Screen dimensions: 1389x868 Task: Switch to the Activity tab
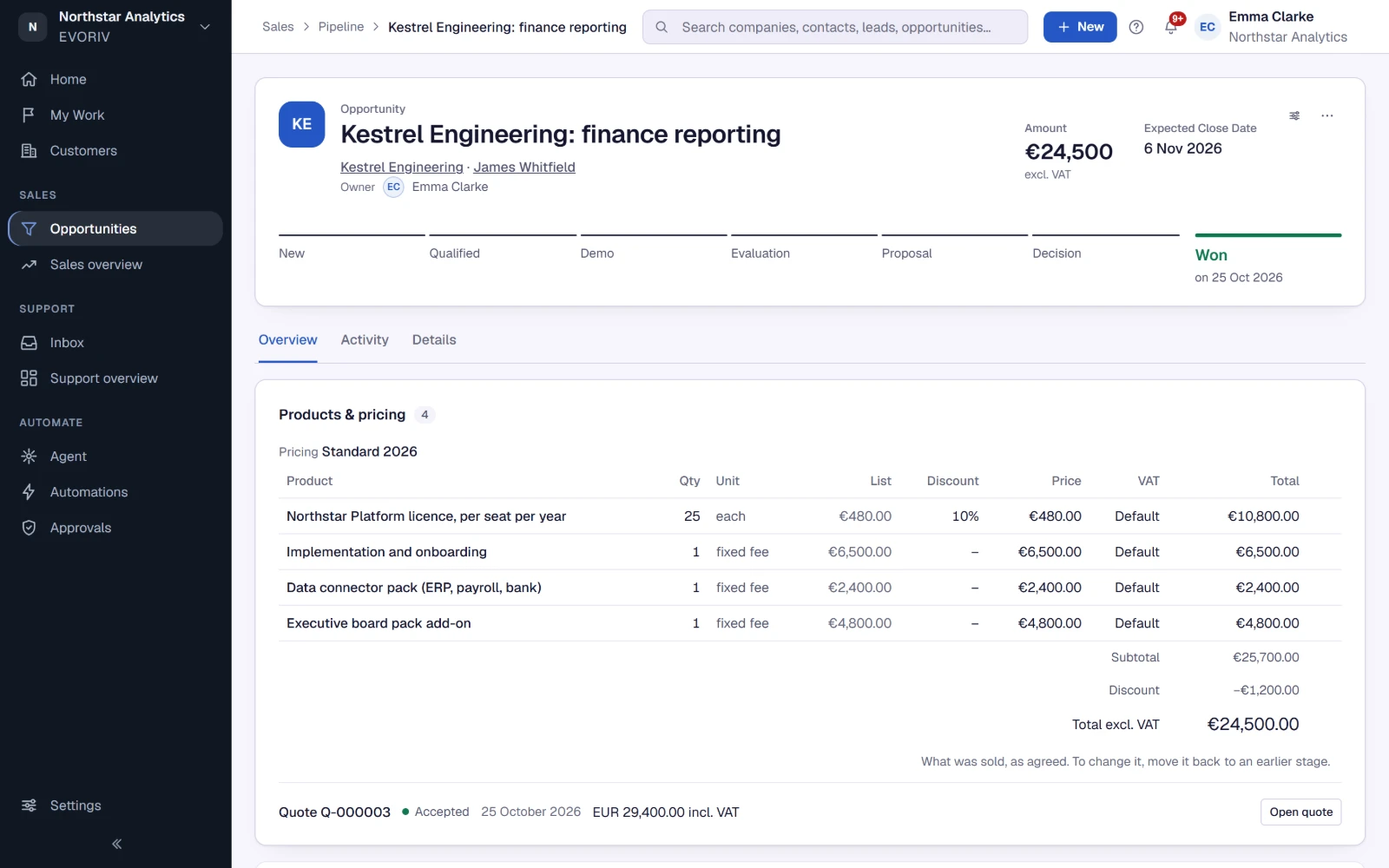tap(365, 339)
